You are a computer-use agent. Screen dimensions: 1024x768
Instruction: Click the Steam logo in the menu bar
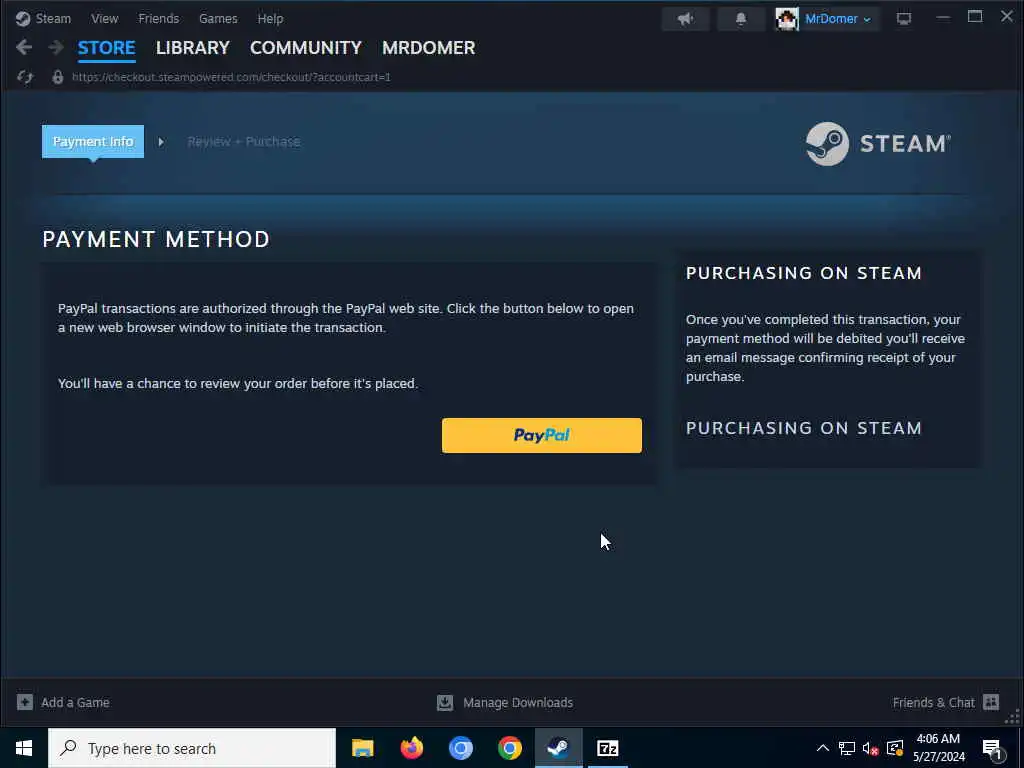pyautogui.click(x=23, y=18)
